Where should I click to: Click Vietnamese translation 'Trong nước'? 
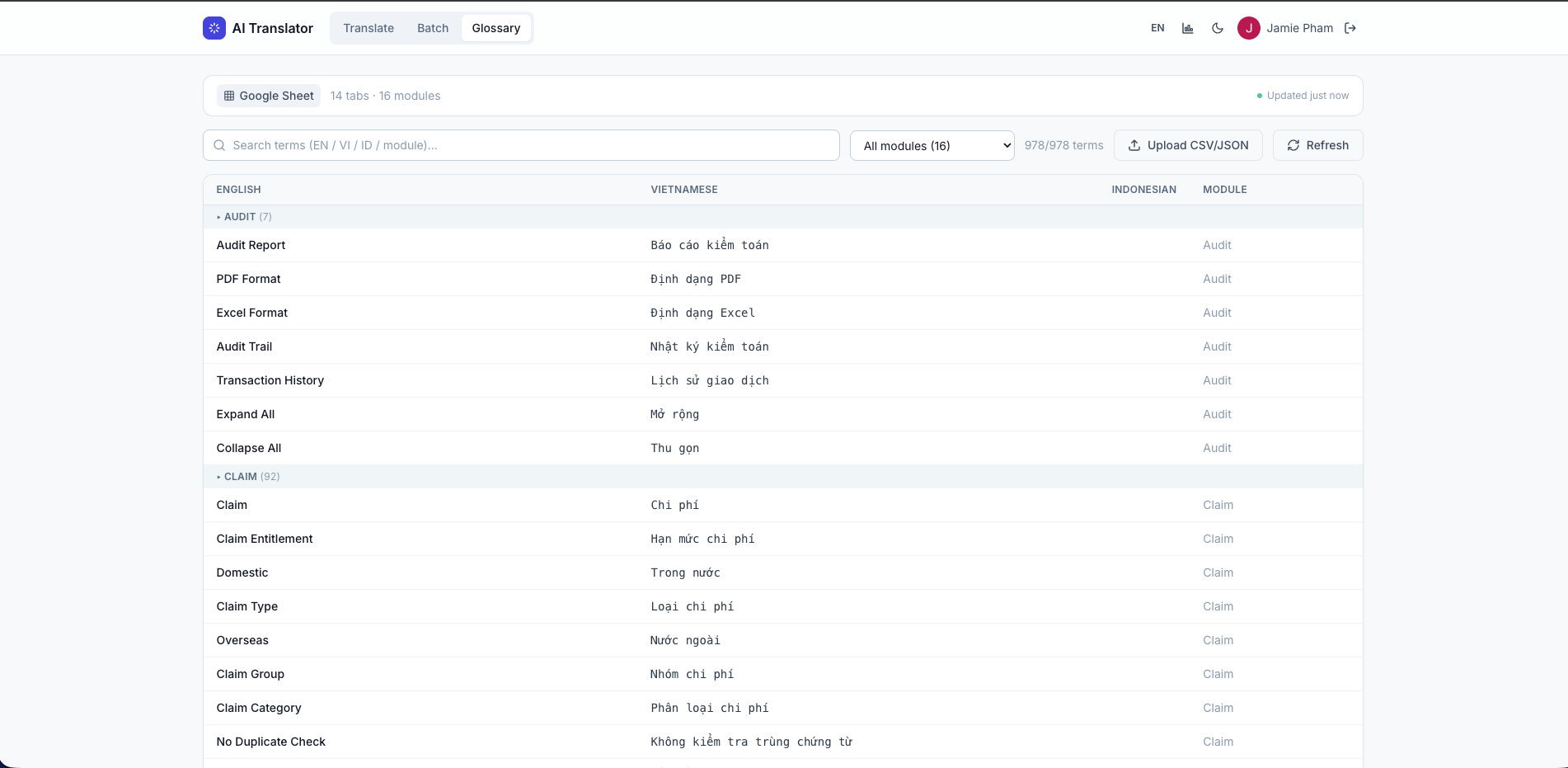tap(686, 572)
